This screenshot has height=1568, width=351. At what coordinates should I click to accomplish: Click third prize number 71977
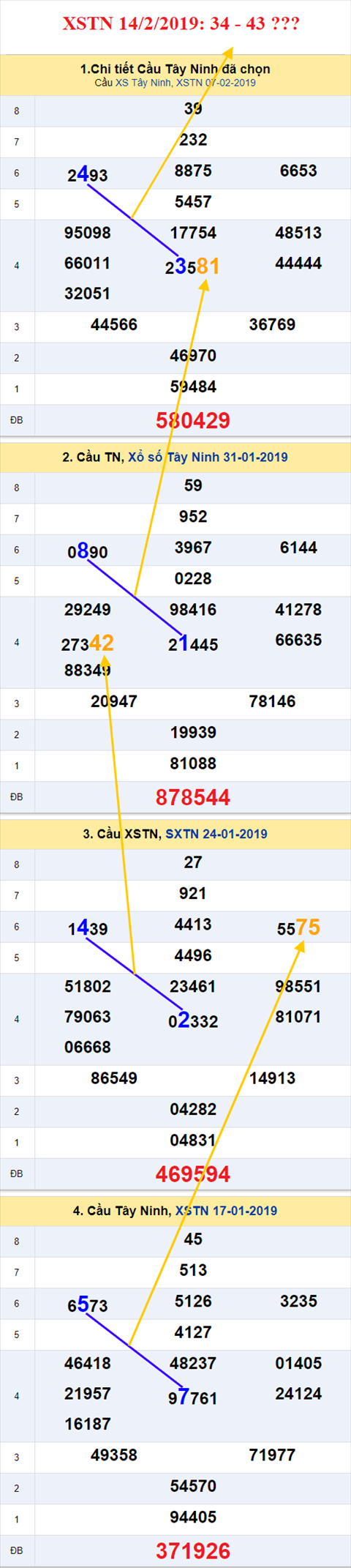point(272,1455)
